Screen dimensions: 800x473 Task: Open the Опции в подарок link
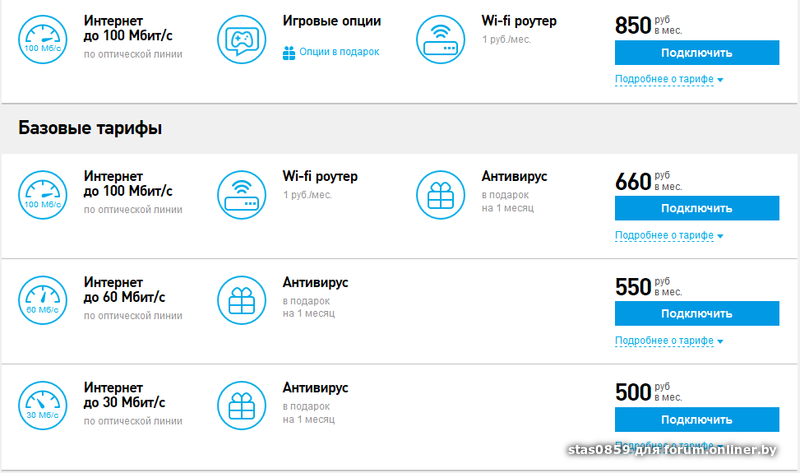337,51
